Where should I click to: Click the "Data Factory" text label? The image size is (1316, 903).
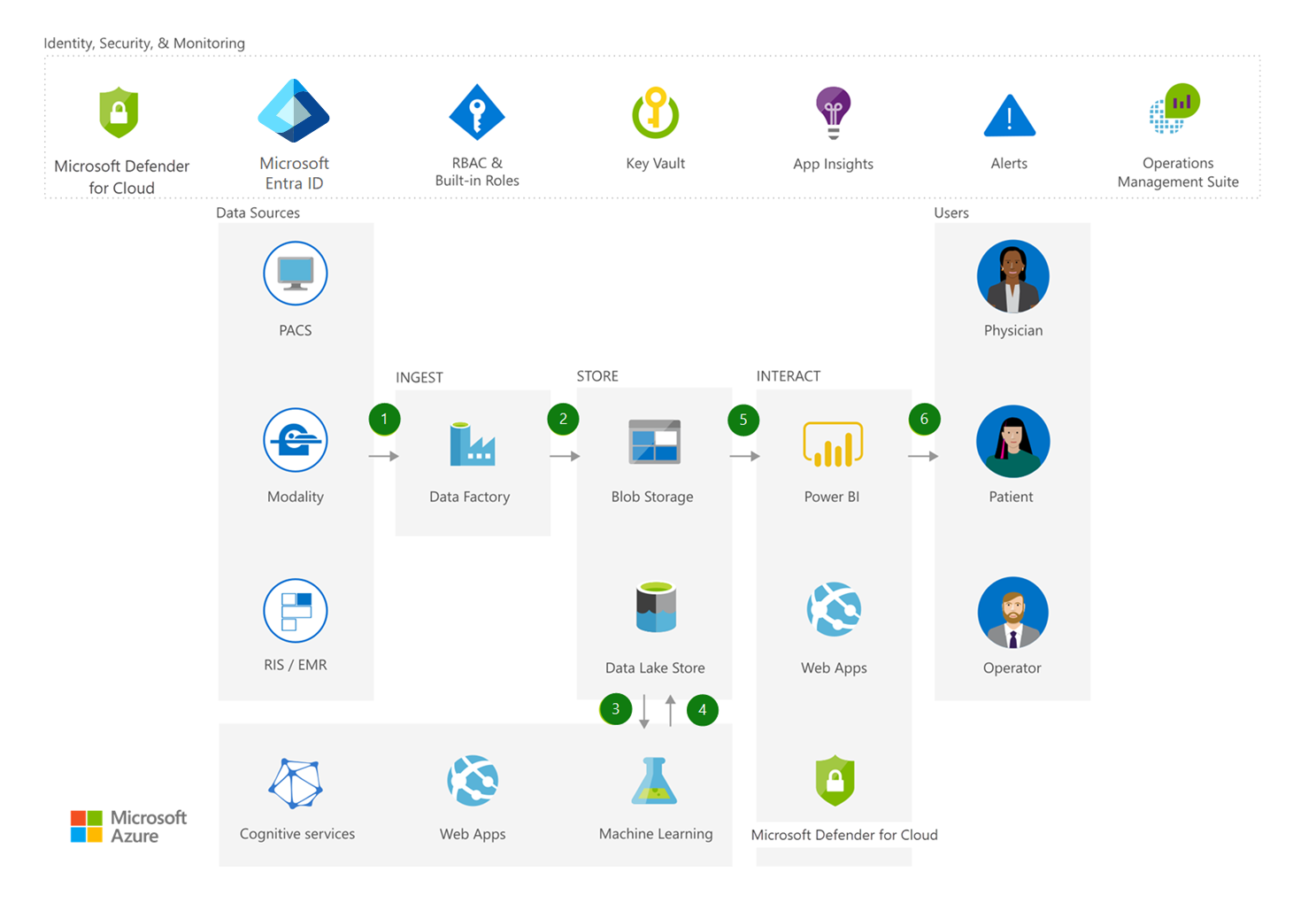470,497
